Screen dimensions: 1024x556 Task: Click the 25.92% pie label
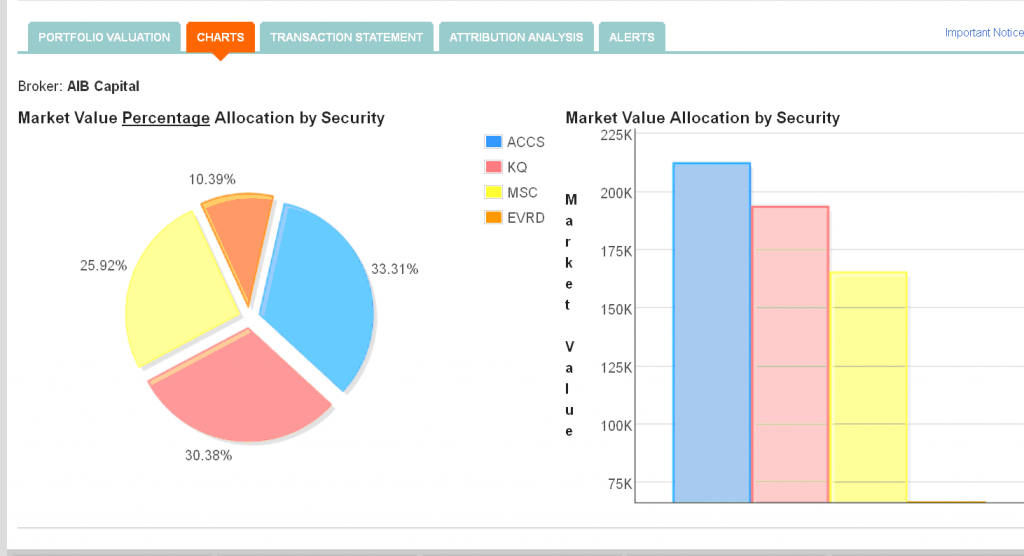coord(103,265)
